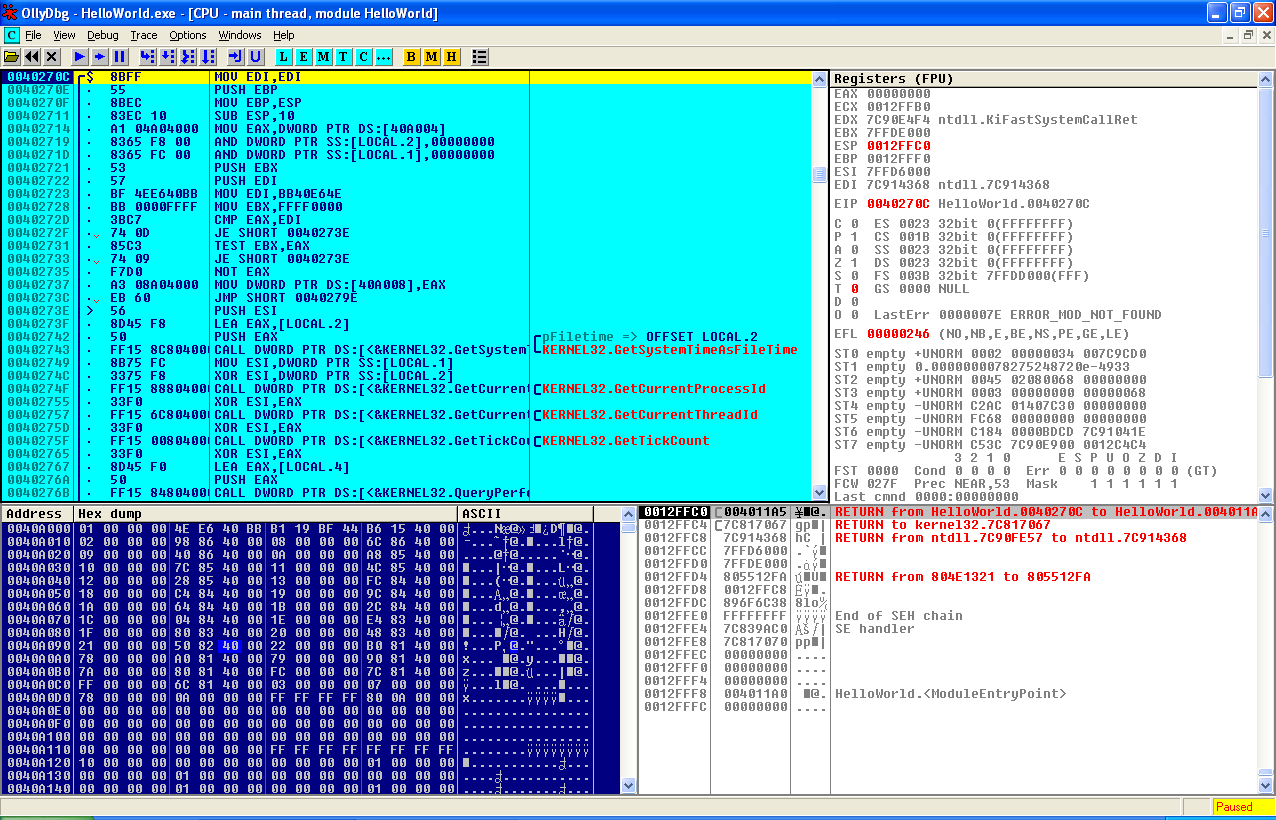Click the highlighted byte 40 in hex dump

pos(229,646)
